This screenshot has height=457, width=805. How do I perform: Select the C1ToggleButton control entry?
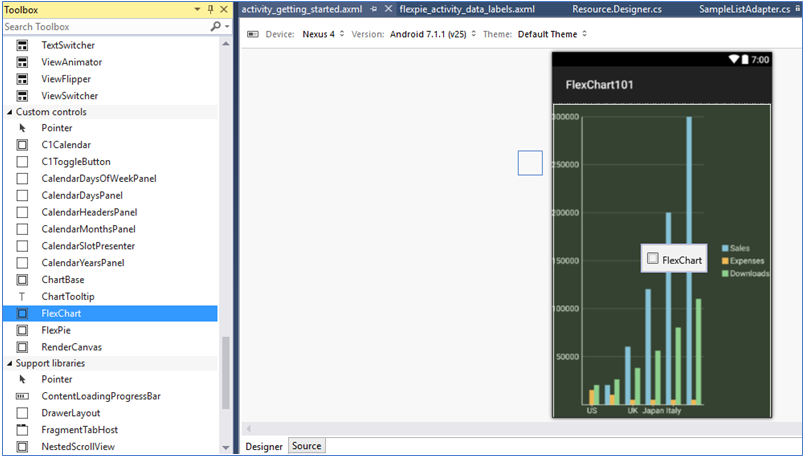75,162
